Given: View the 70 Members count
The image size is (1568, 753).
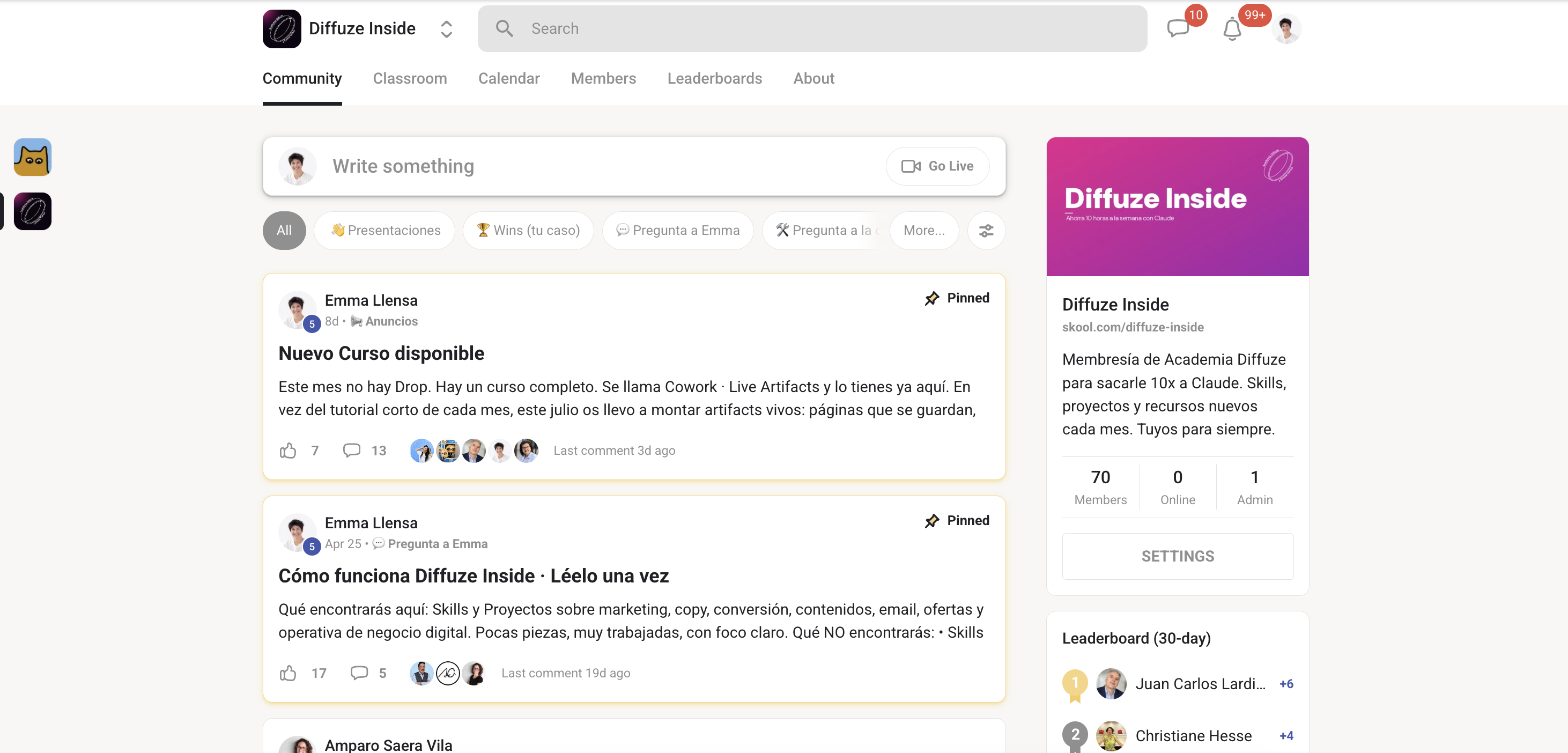Looking at the screenshot, I should (x=1100, y=487).
